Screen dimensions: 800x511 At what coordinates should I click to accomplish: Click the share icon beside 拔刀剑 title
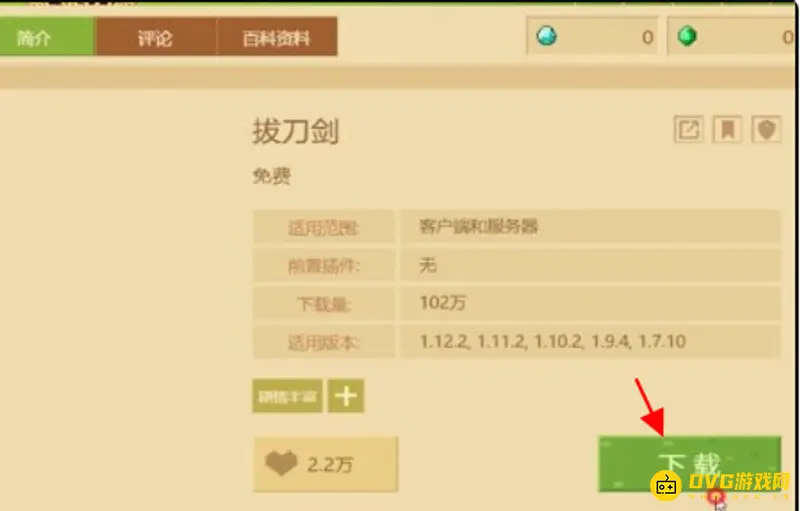(x=688, y=130)
